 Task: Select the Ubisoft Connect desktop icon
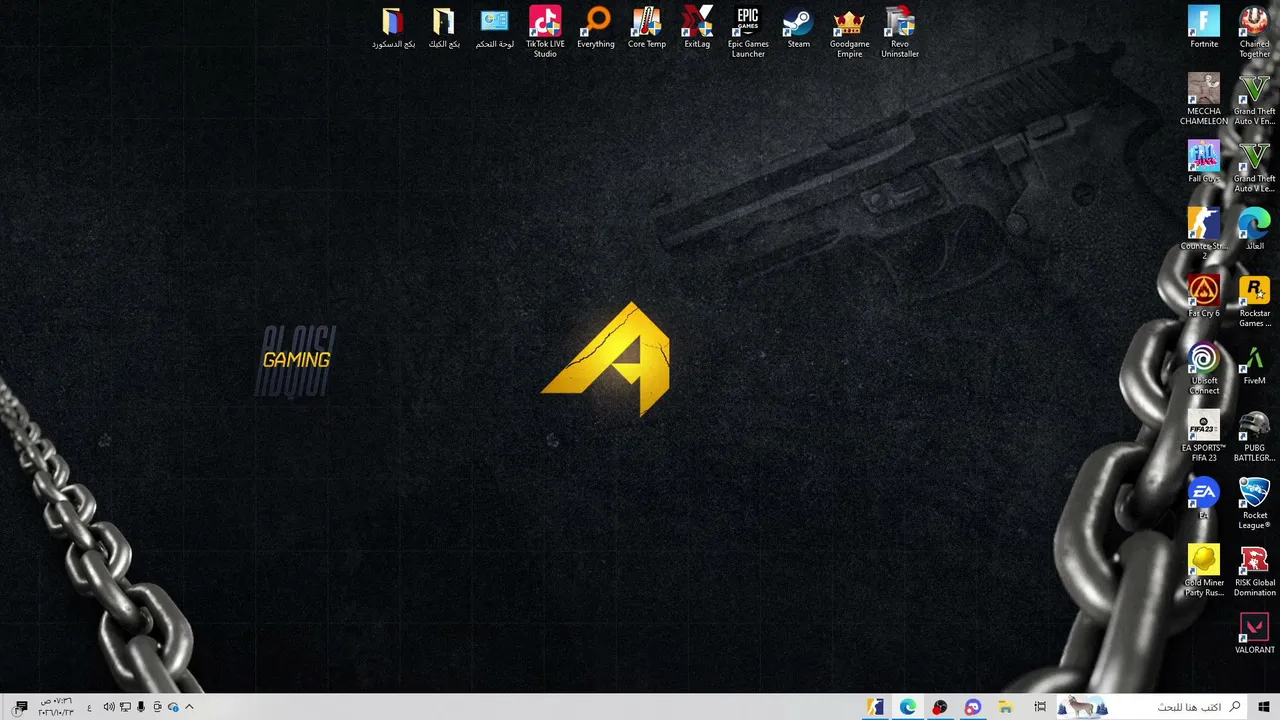(x=1204, y=369)
